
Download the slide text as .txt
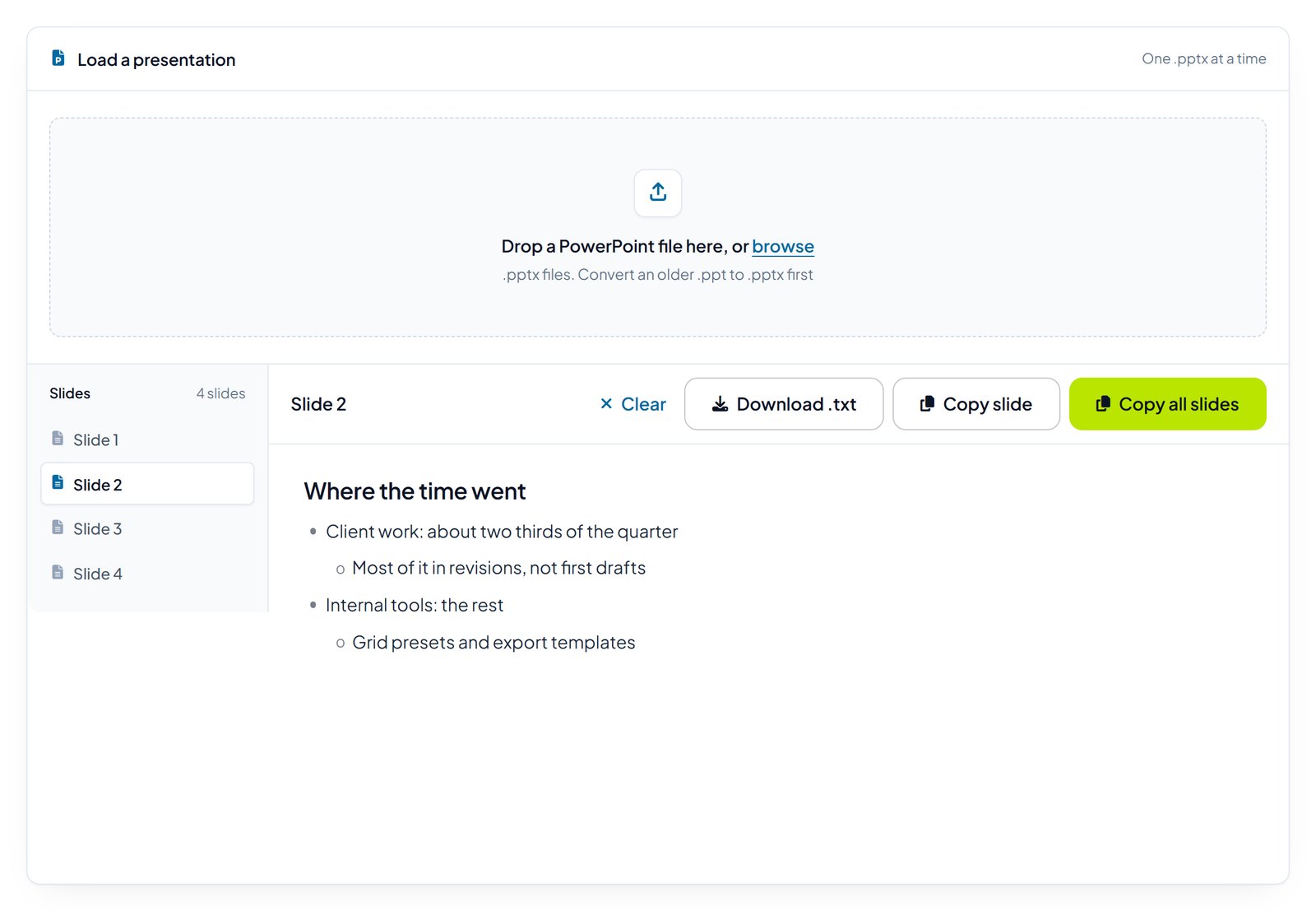coord(784,404)
